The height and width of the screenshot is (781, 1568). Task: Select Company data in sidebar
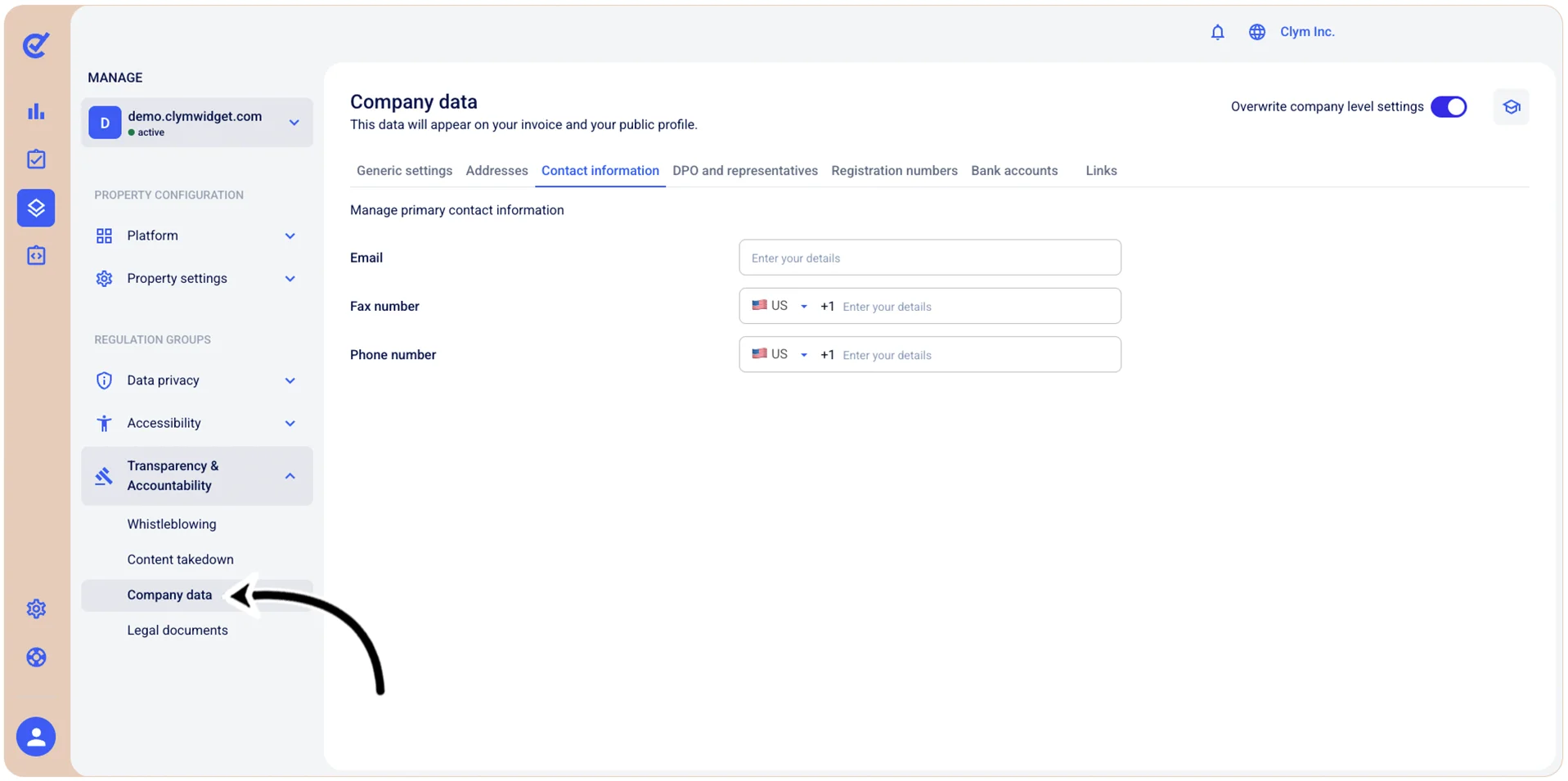coord(197,595)
